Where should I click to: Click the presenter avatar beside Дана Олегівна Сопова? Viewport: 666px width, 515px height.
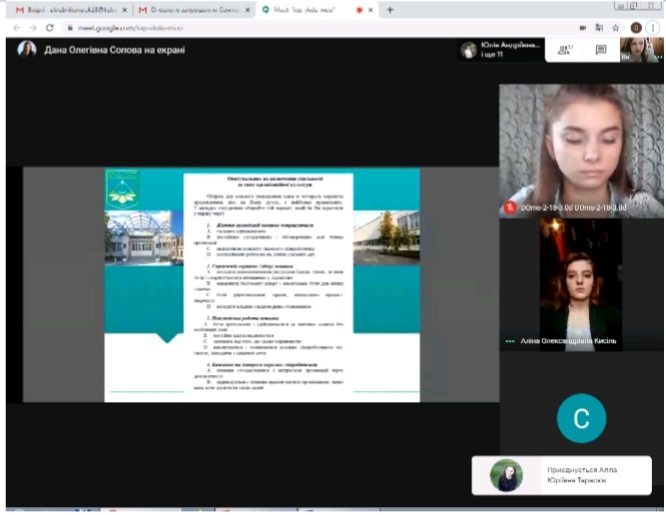click(x=26, y=49)
